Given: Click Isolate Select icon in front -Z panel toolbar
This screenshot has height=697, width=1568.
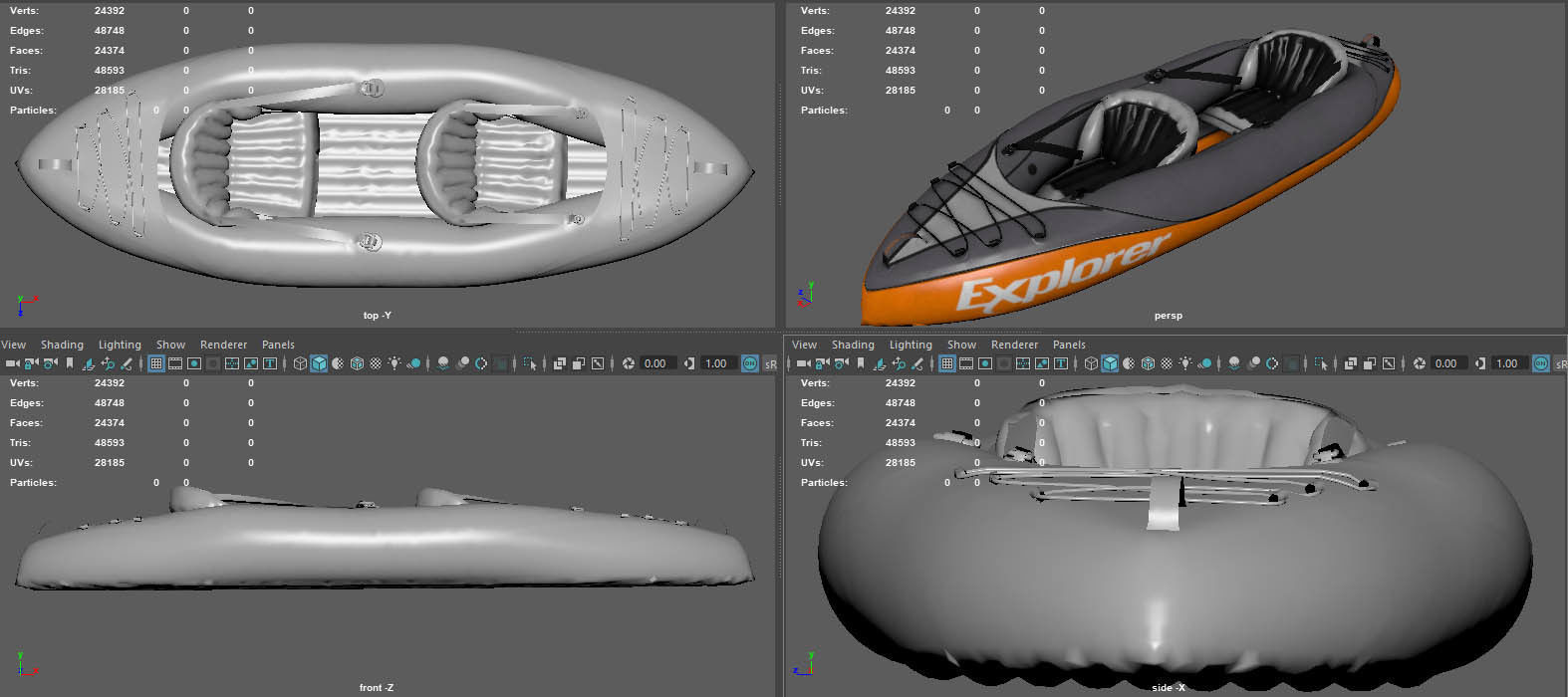Looking at the screenshot, I should point(530,363).
